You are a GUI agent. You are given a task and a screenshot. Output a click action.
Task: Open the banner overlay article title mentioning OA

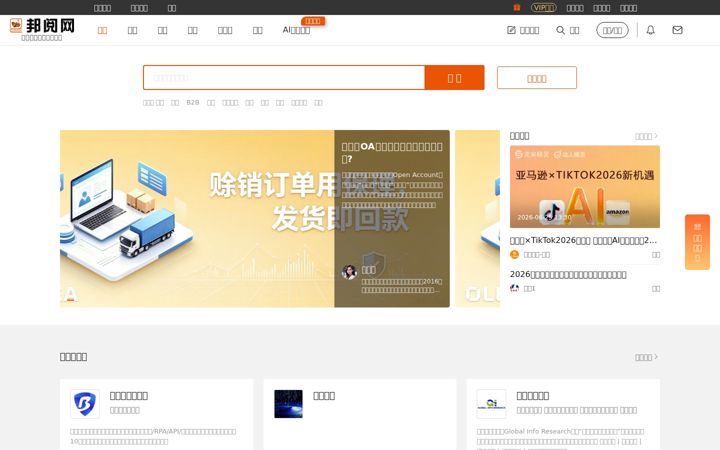click(x=392, y=152)
